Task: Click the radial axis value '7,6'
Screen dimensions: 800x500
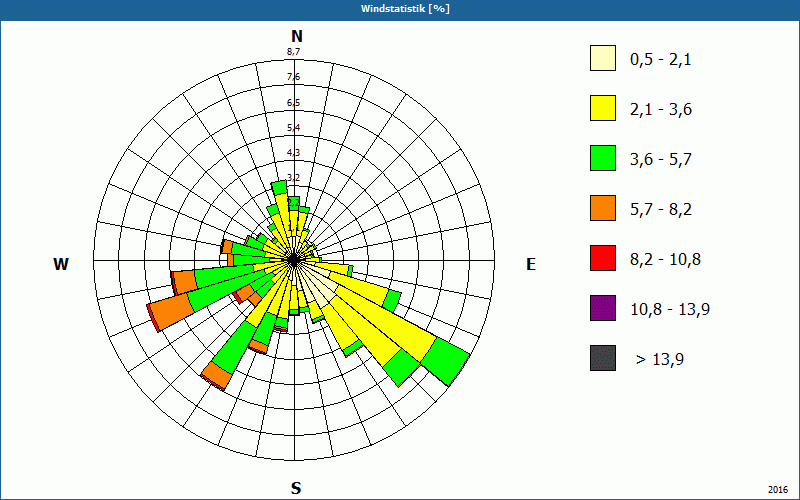Action: tap(293, 77)
